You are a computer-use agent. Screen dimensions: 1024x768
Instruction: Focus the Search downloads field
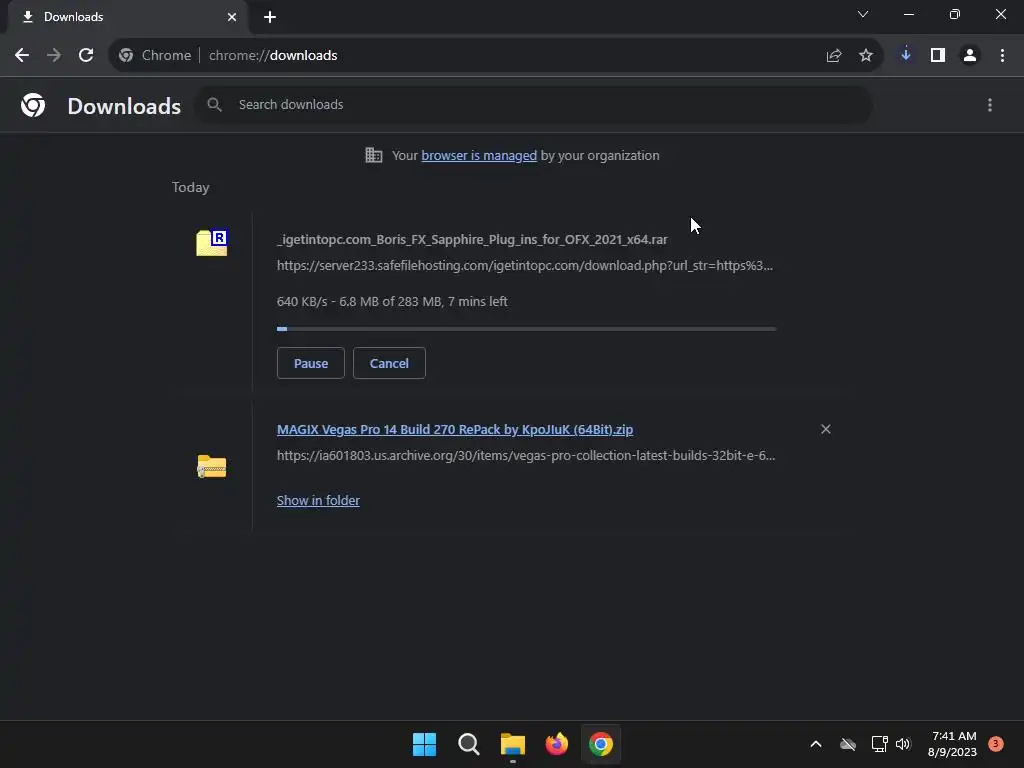click(x=534, y=104)
